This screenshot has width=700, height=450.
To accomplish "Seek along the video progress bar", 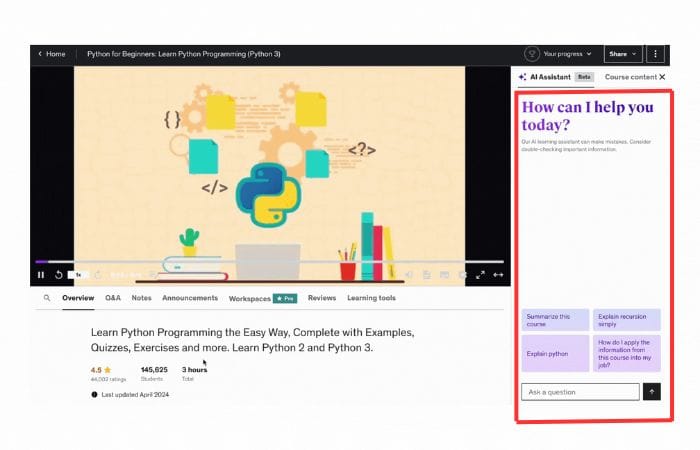I will [x=270, y=262].
